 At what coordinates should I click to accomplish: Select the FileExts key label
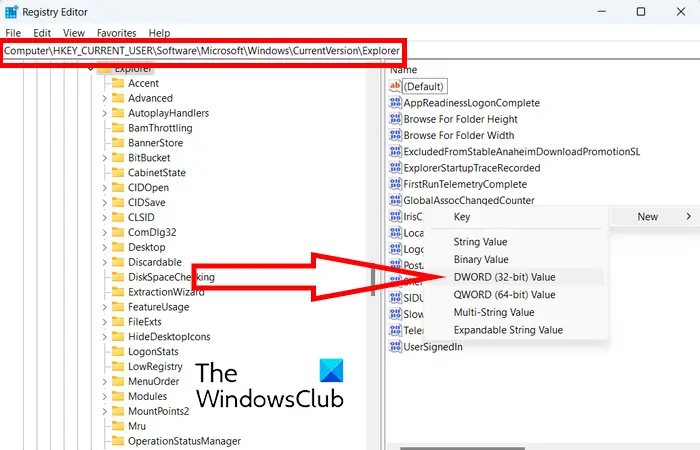[x=145, y=322]
